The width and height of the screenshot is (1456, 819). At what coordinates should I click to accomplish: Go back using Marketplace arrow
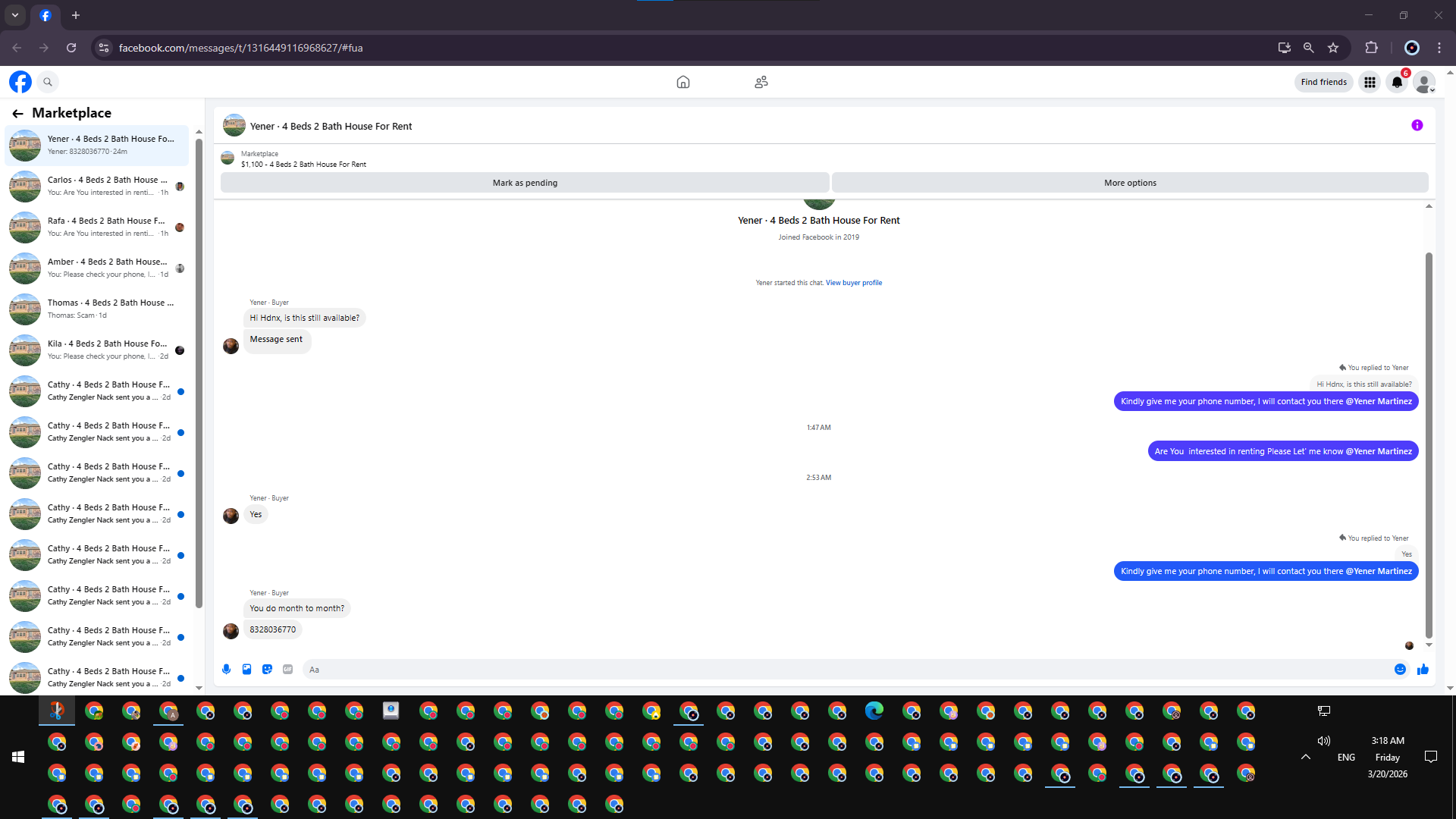17,113
